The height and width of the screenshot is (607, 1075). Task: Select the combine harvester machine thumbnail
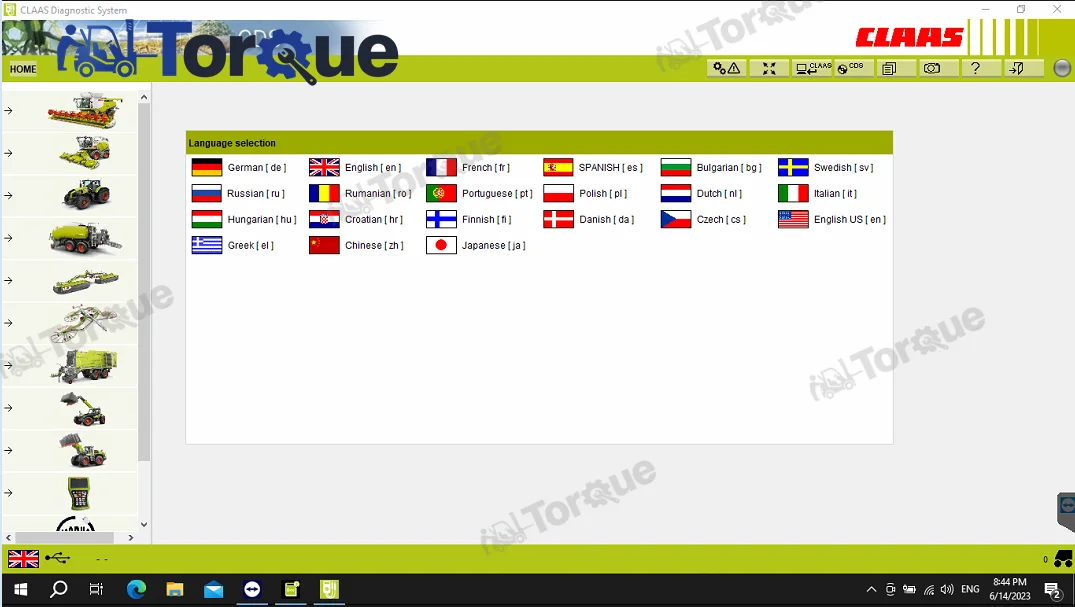coord(85,110)
